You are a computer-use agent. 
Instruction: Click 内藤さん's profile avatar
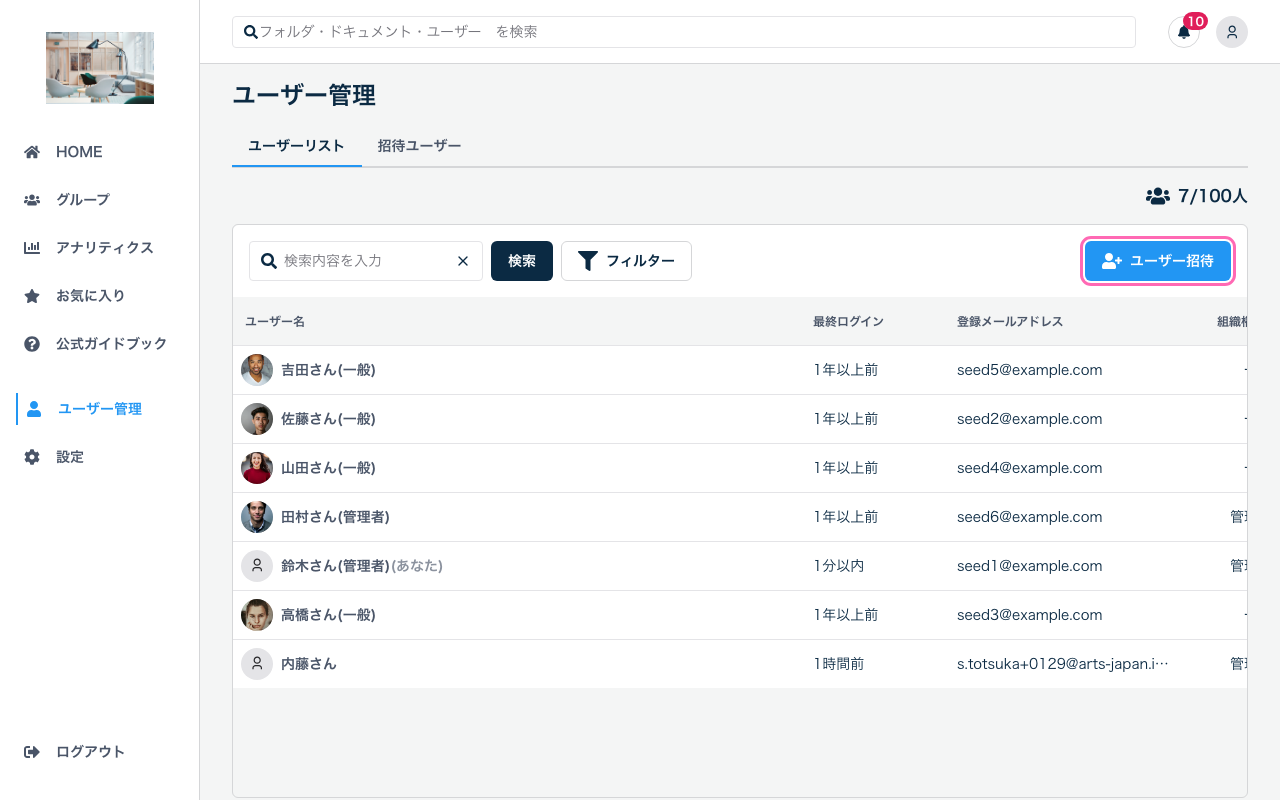(257, 663)
